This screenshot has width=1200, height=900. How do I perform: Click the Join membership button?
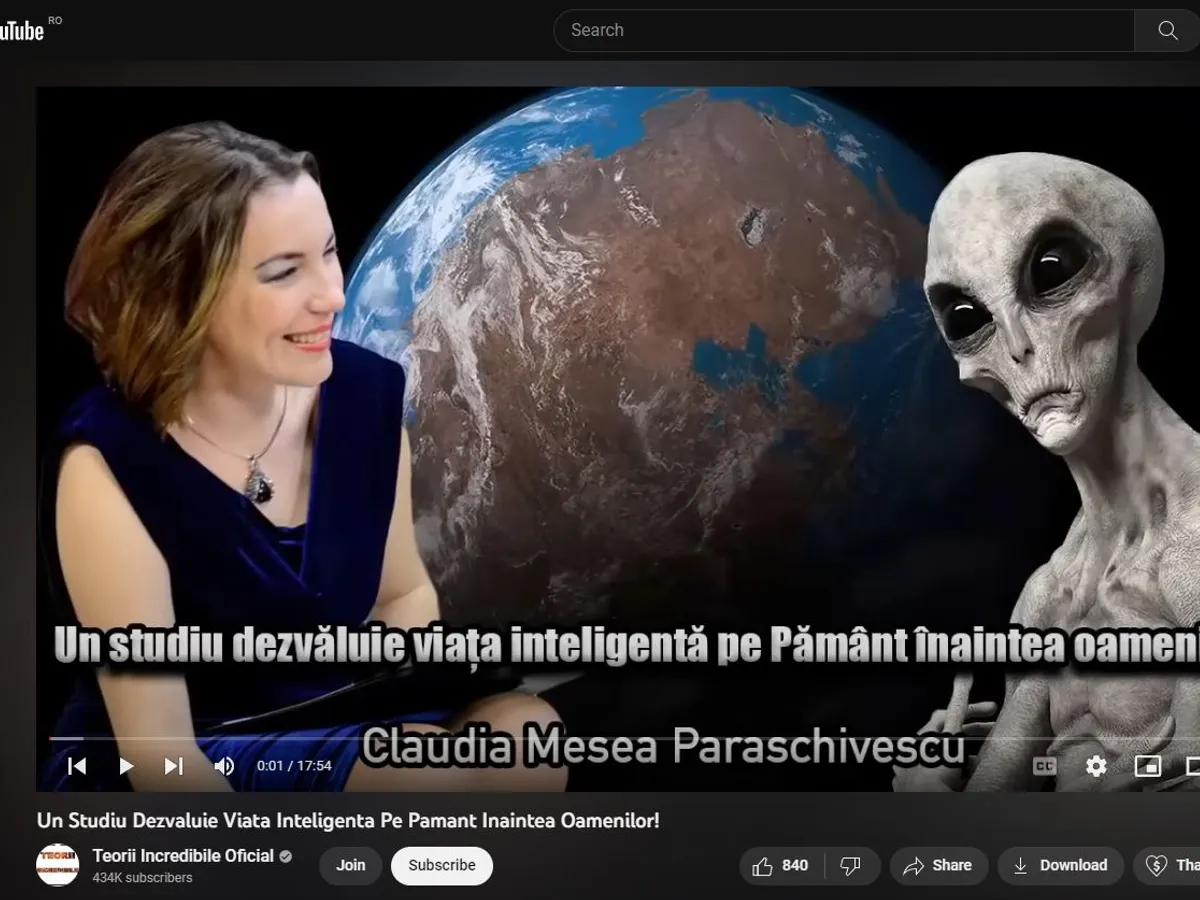click(350, 865)
